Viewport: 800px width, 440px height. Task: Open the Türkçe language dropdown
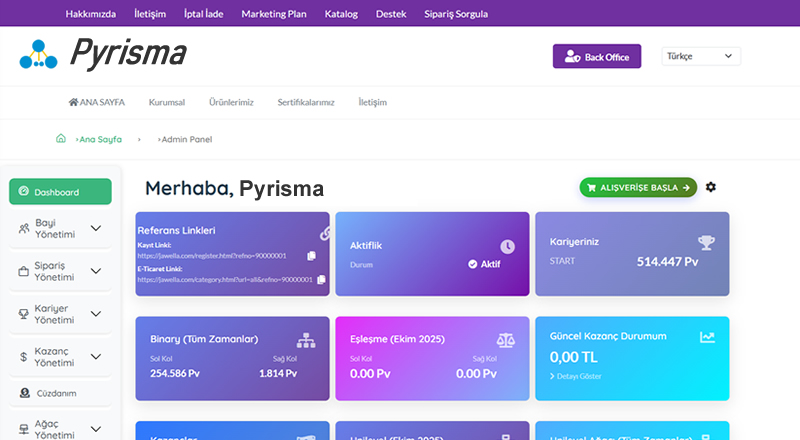[700, 57]
